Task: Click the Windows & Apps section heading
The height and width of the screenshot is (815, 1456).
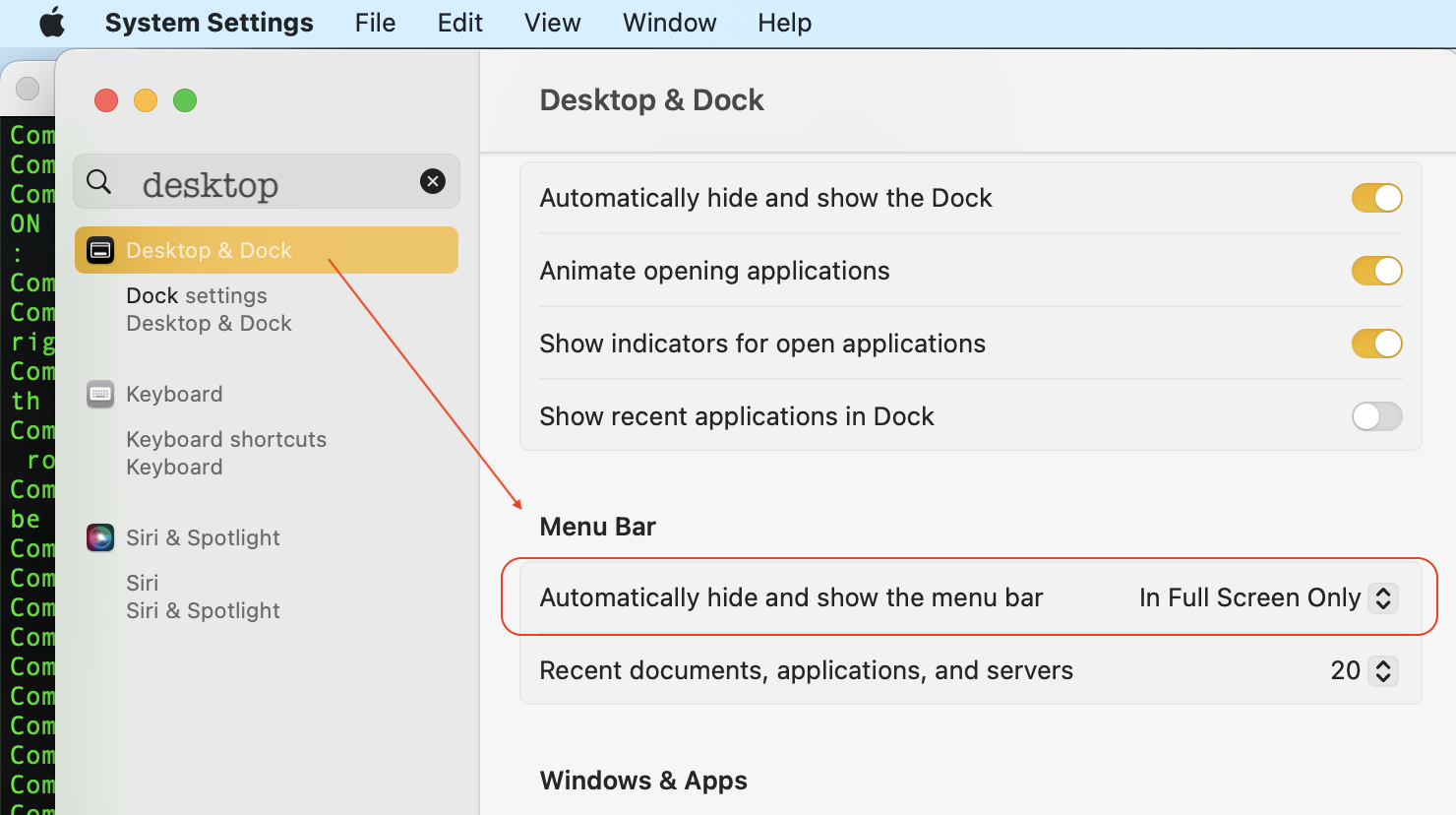Action: [x=643, y=781]
